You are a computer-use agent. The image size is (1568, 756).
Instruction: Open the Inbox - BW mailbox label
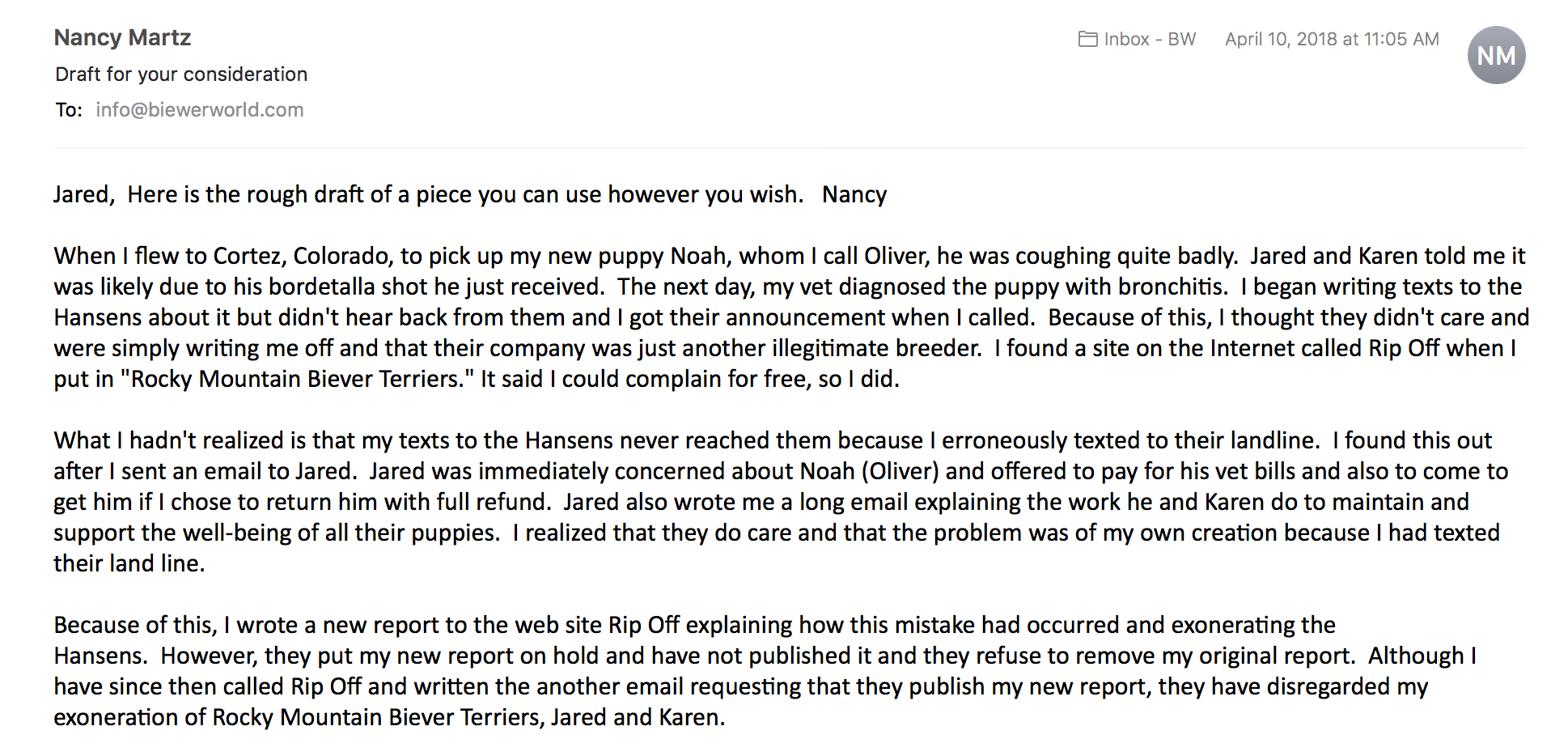point(1150,39)
